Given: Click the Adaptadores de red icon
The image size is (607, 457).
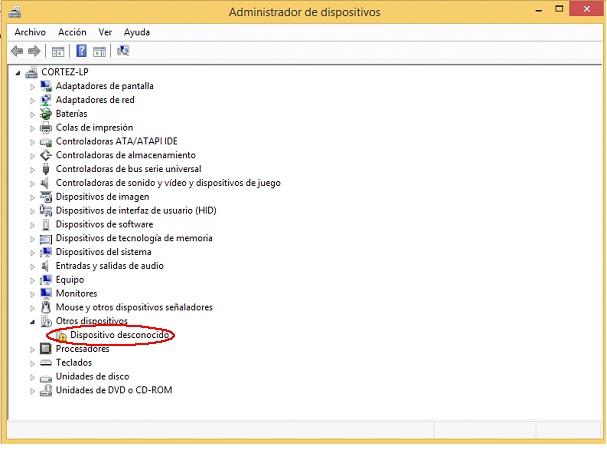Looking at the screenshot, I should point(46,100).
